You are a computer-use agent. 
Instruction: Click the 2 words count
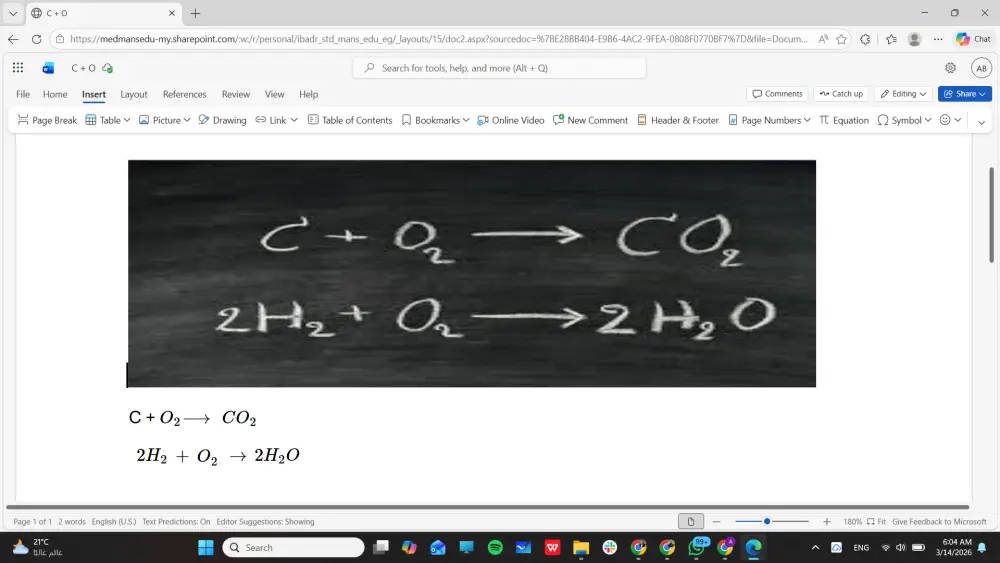(x=71, y=522)
